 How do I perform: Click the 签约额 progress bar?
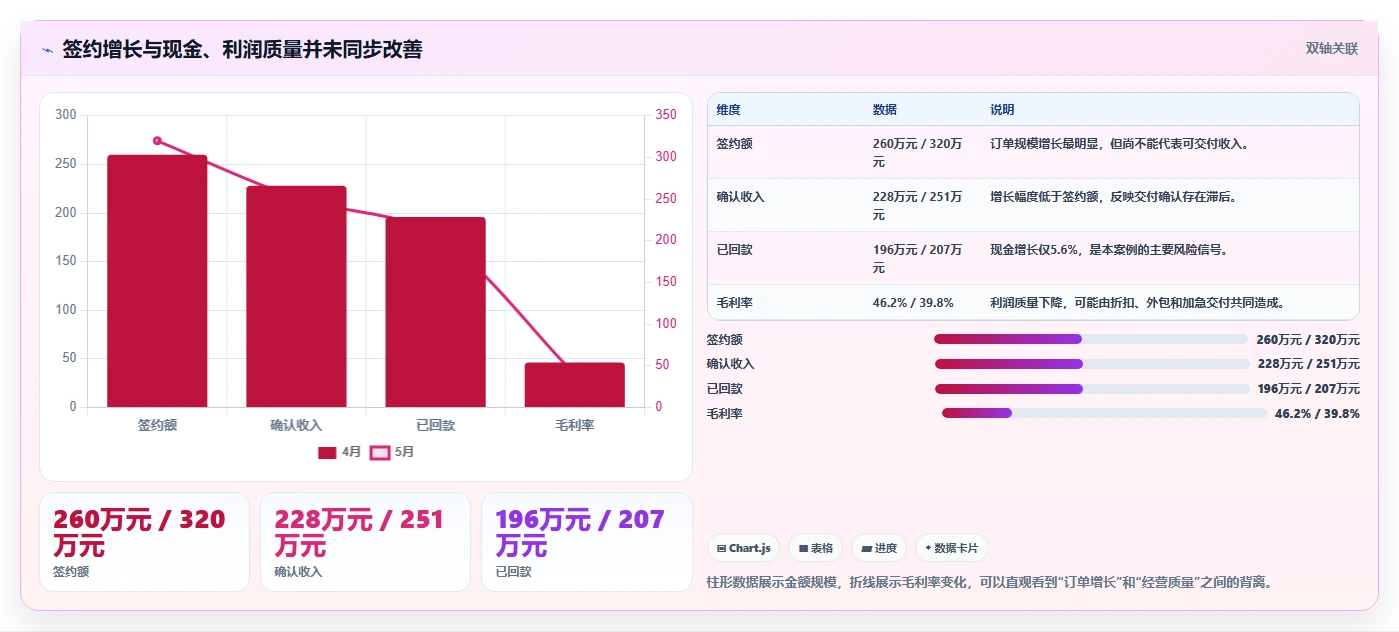tap(1091, 339)
